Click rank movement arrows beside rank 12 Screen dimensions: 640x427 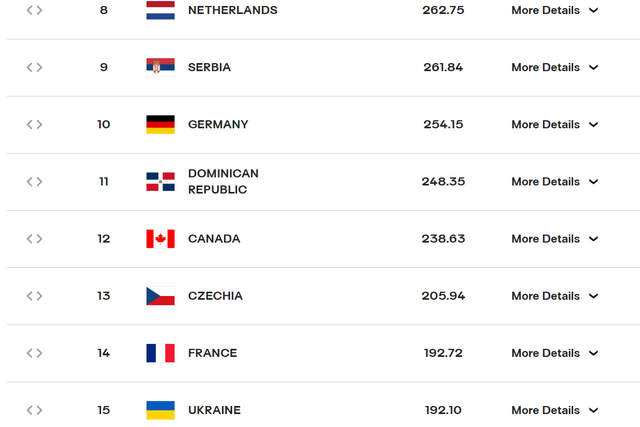[34, 239]
